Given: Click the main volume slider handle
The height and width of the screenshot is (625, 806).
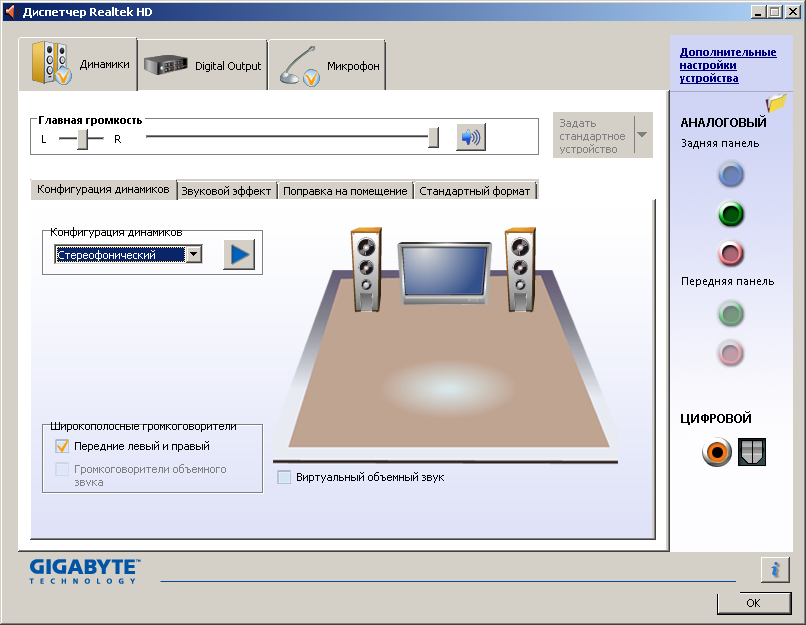Looking at the screenshot, I should pyautogui.click(x=433, y=137).
